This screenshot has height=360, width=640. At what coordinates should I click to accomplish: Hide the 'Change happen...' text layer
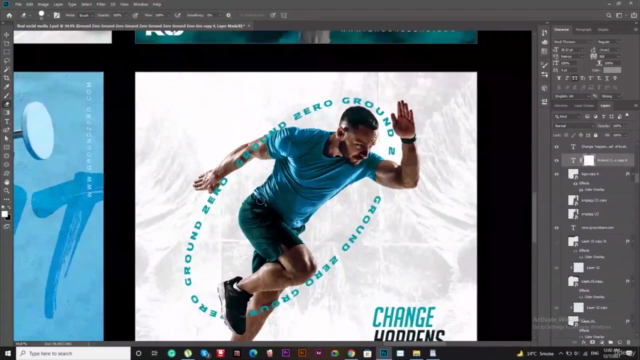click(556, 147)
